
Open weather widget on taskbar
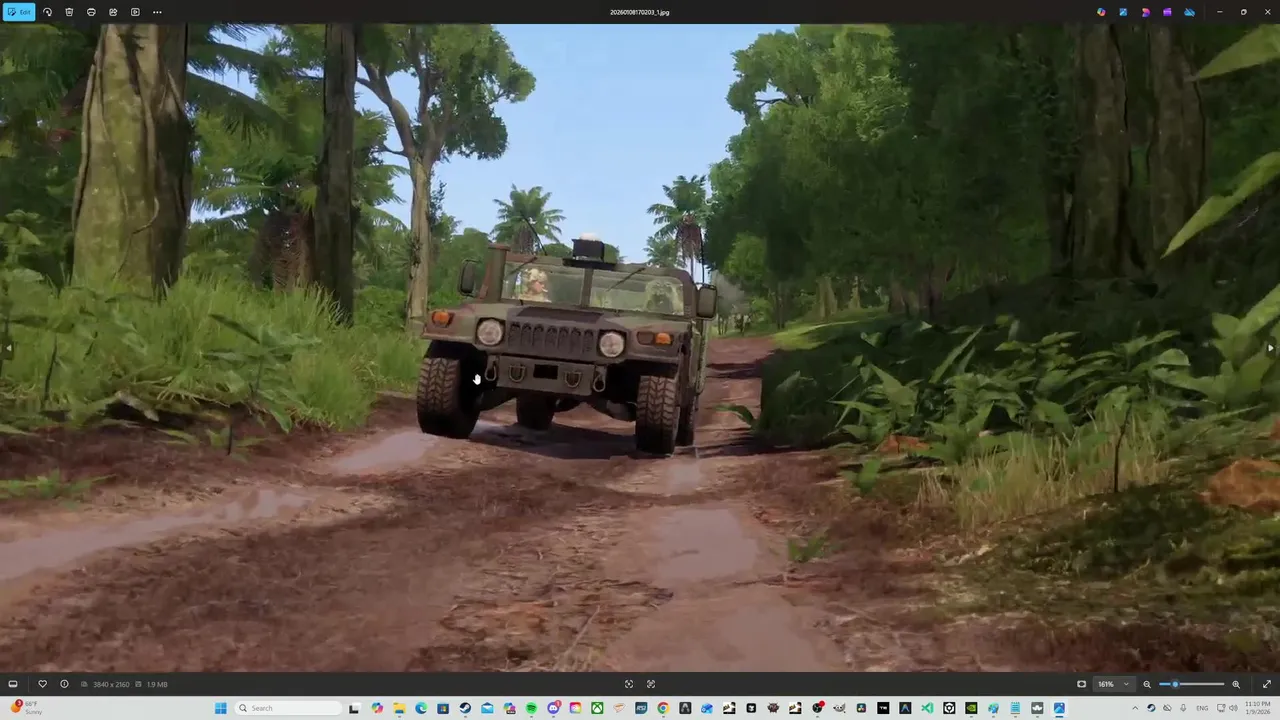(x=27, y=708)
